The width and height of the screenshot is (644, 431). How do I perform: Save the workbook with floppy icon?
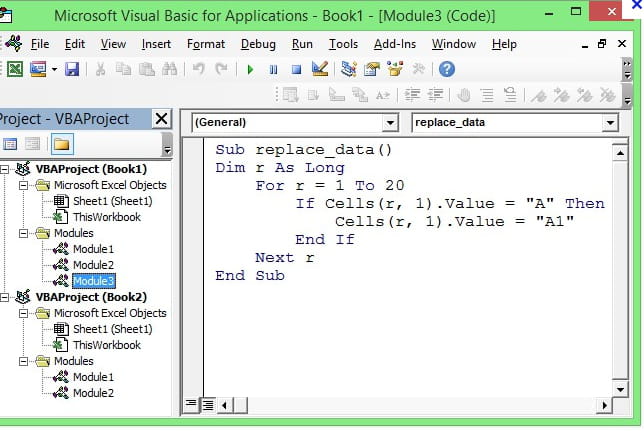click(x=72, y=69)
